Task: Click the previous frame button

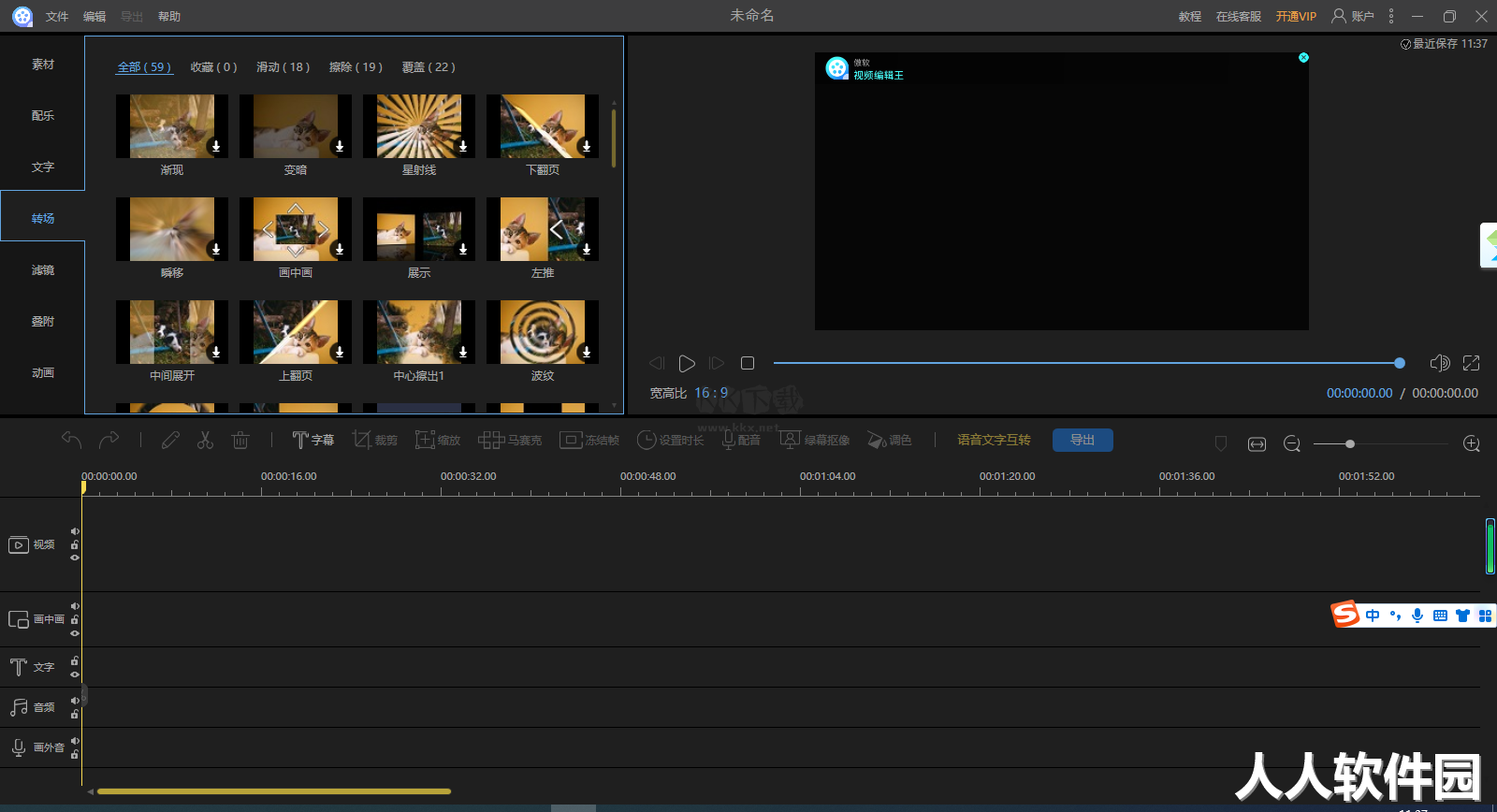Action: pyautogui.click(x=657, y=363)
